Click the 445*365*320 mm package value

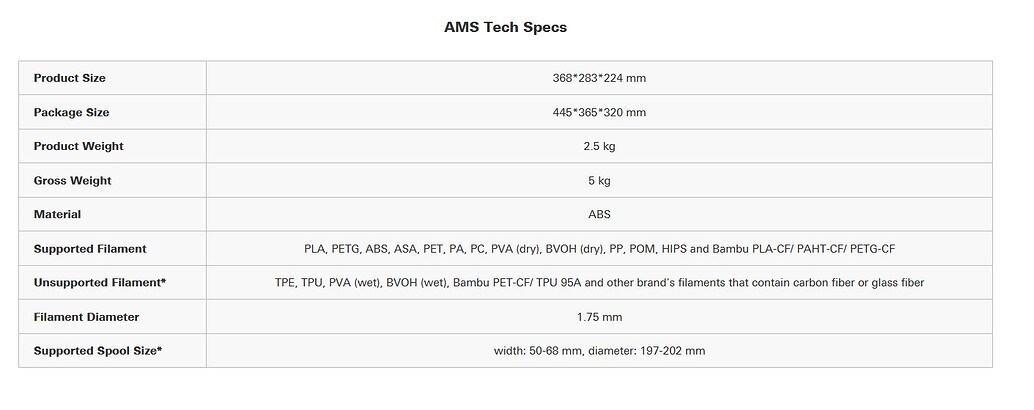[x=599, y=112]
